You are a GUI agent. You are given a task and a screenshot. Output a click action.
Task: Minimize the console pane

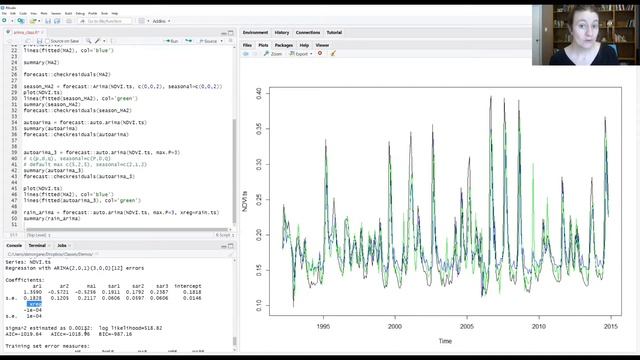[224, 246]
